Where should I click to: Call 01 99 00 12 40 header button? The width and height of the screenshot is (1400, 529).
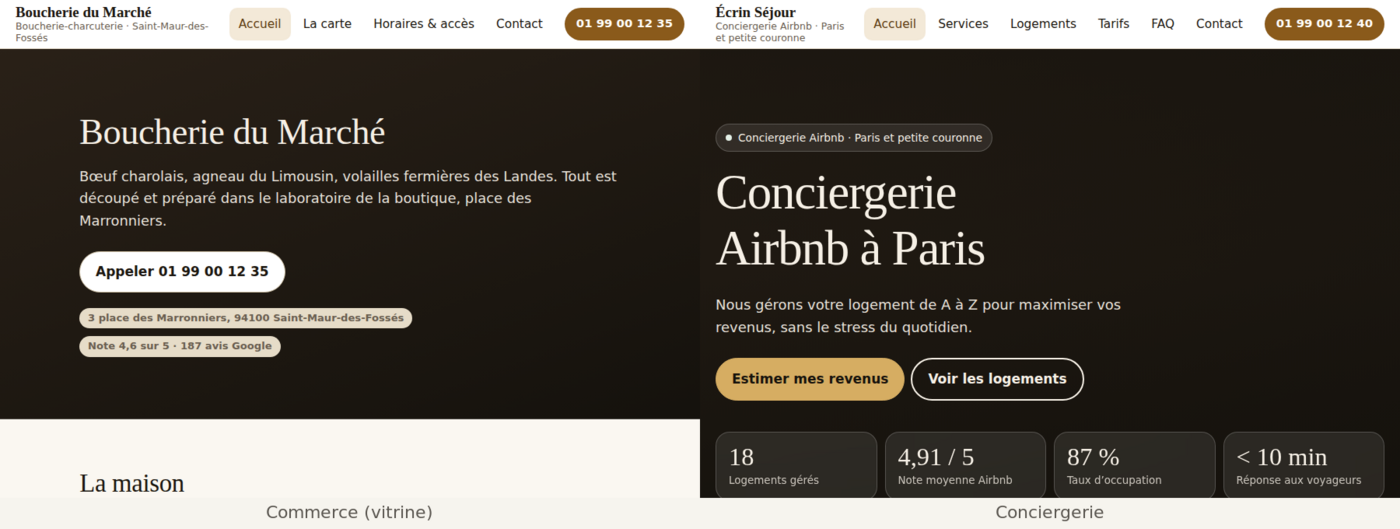coord(1324,24)
